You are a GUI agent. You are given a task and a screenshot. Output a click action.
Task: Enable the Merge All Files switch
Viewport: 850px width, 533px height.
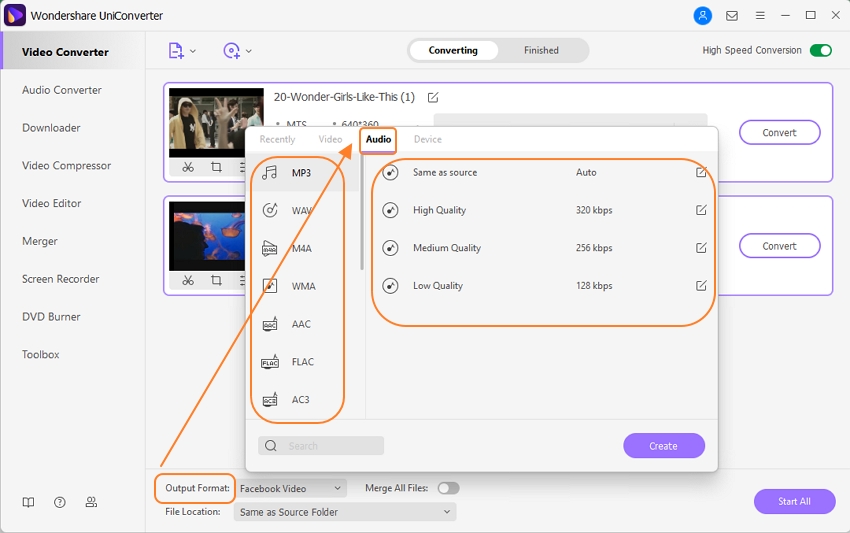click(448, 488)
